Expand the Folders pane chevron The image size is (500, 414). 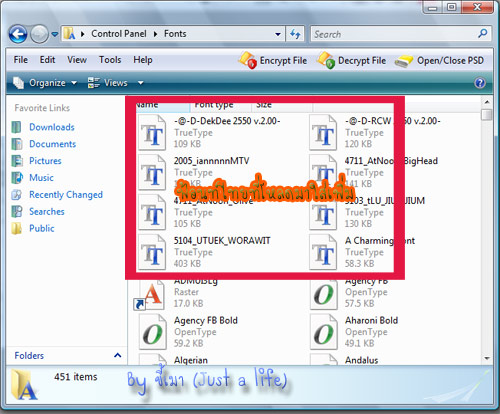[117, 355]
